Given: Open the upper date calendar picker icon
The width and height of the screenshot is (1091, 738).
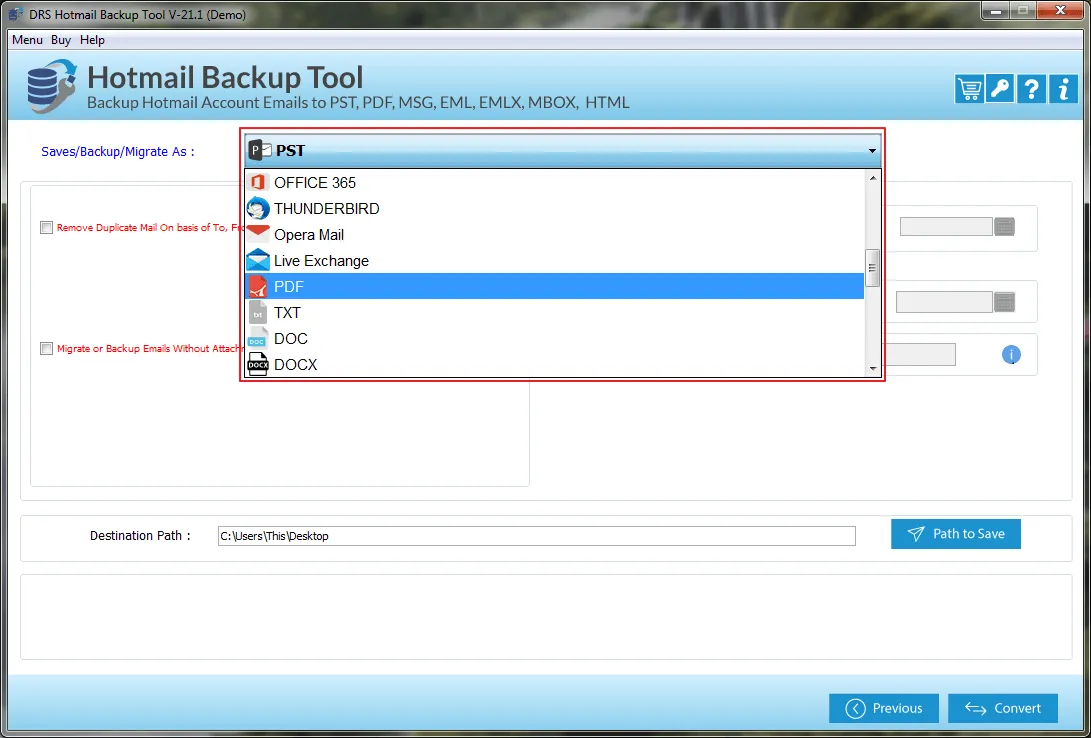Looking at the screenshot, I should point(1004,226).
